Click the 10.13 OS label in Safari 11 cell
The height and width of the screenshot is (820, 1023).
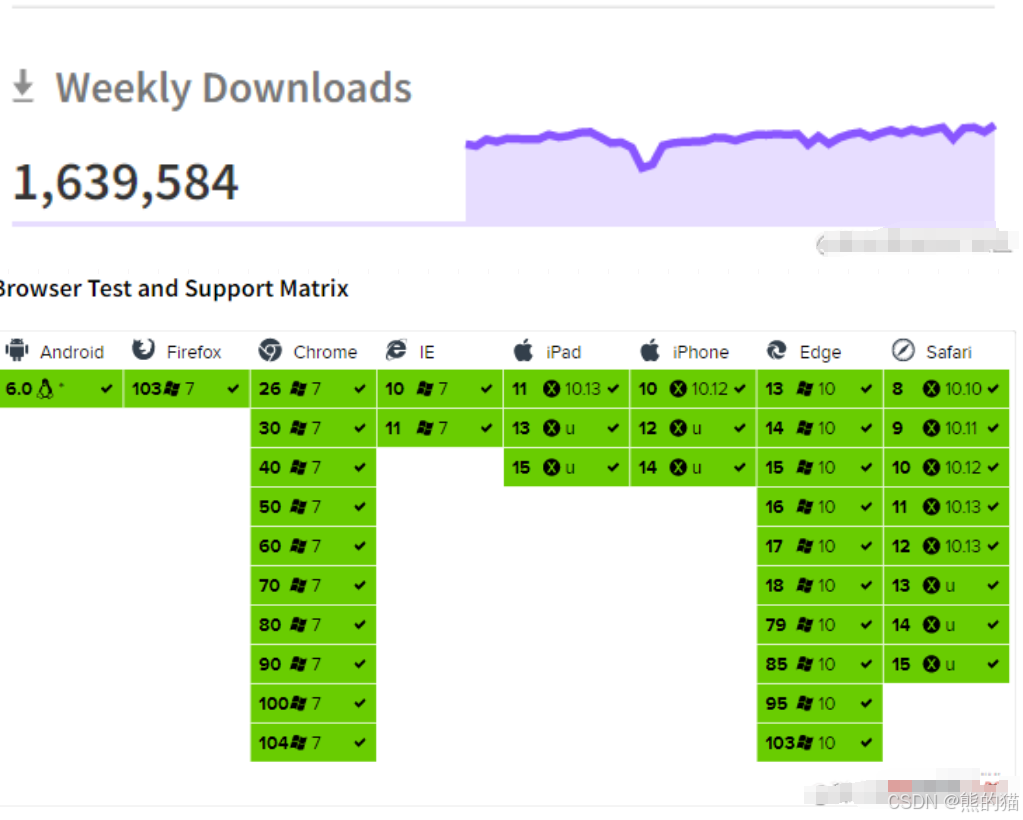[x=963, y=507]
